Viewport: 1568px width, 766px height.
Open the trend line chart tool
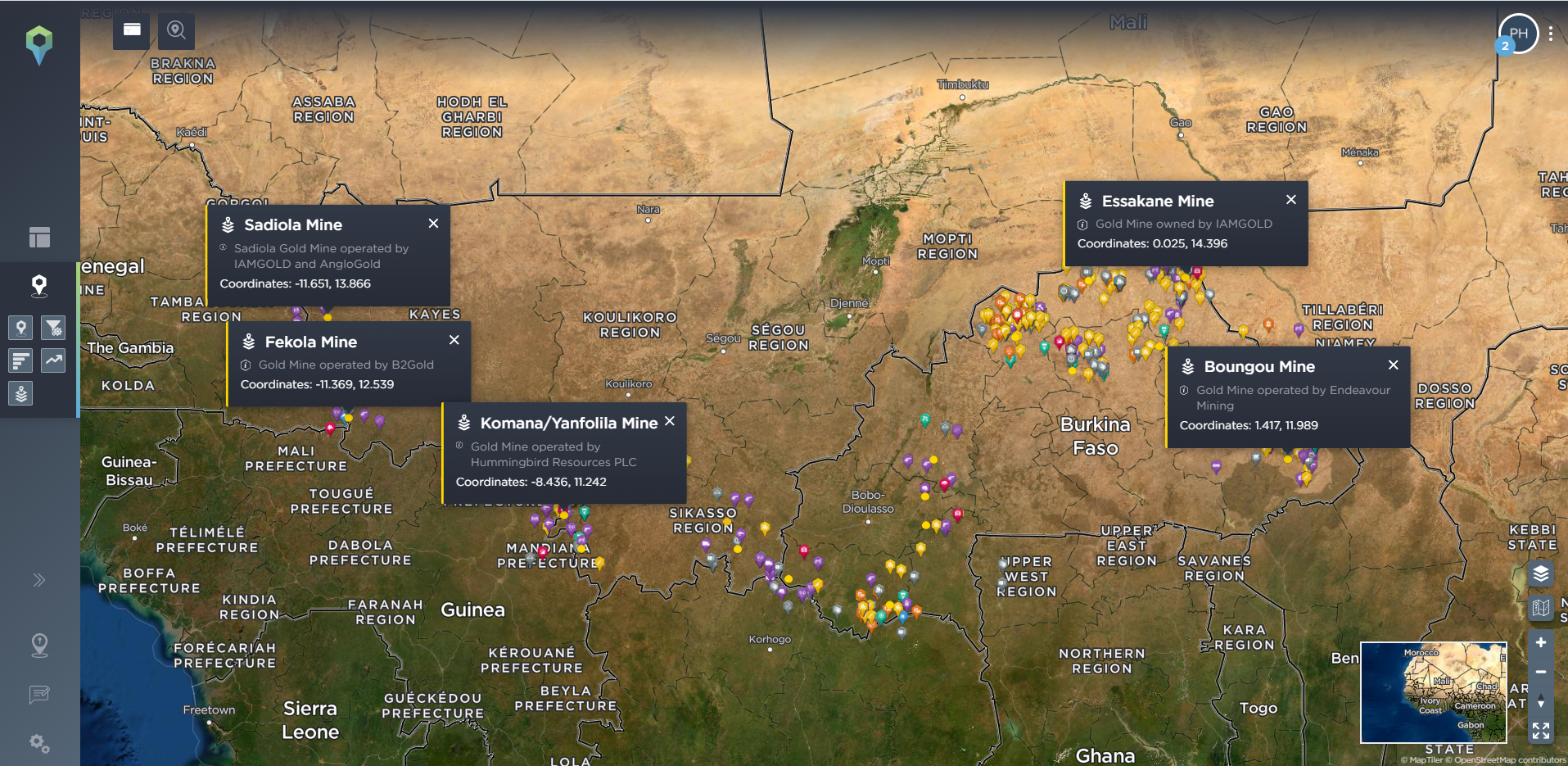pyautogui.click(x=53, y=360)
